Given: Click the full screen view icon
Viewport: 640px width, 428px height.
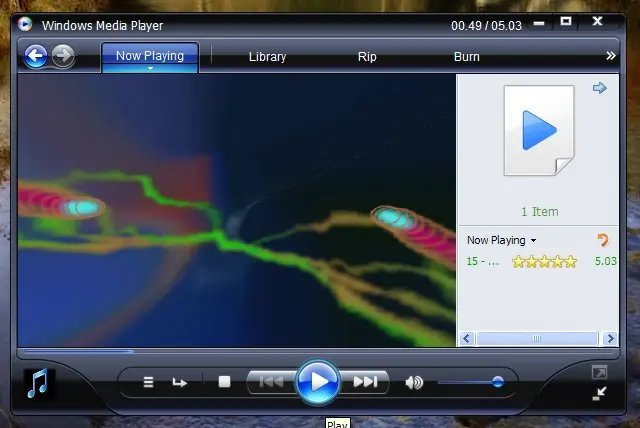Looking at the screenshot, I should pos(600,372).
